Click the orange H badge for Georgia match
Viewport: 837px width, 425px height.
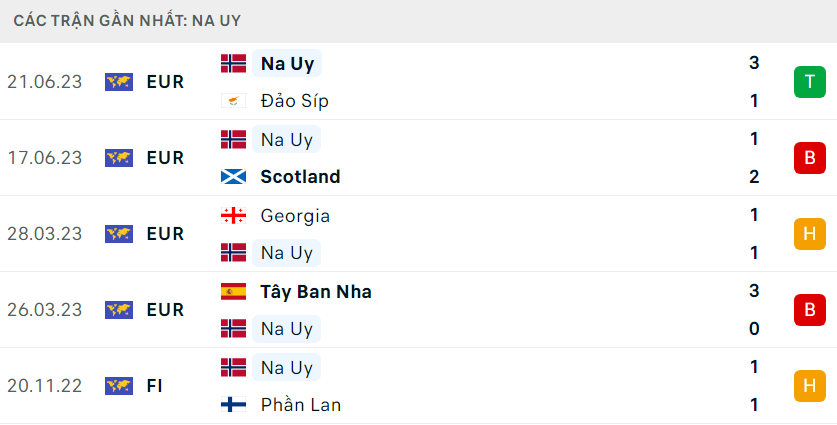[x=809, y=234]
